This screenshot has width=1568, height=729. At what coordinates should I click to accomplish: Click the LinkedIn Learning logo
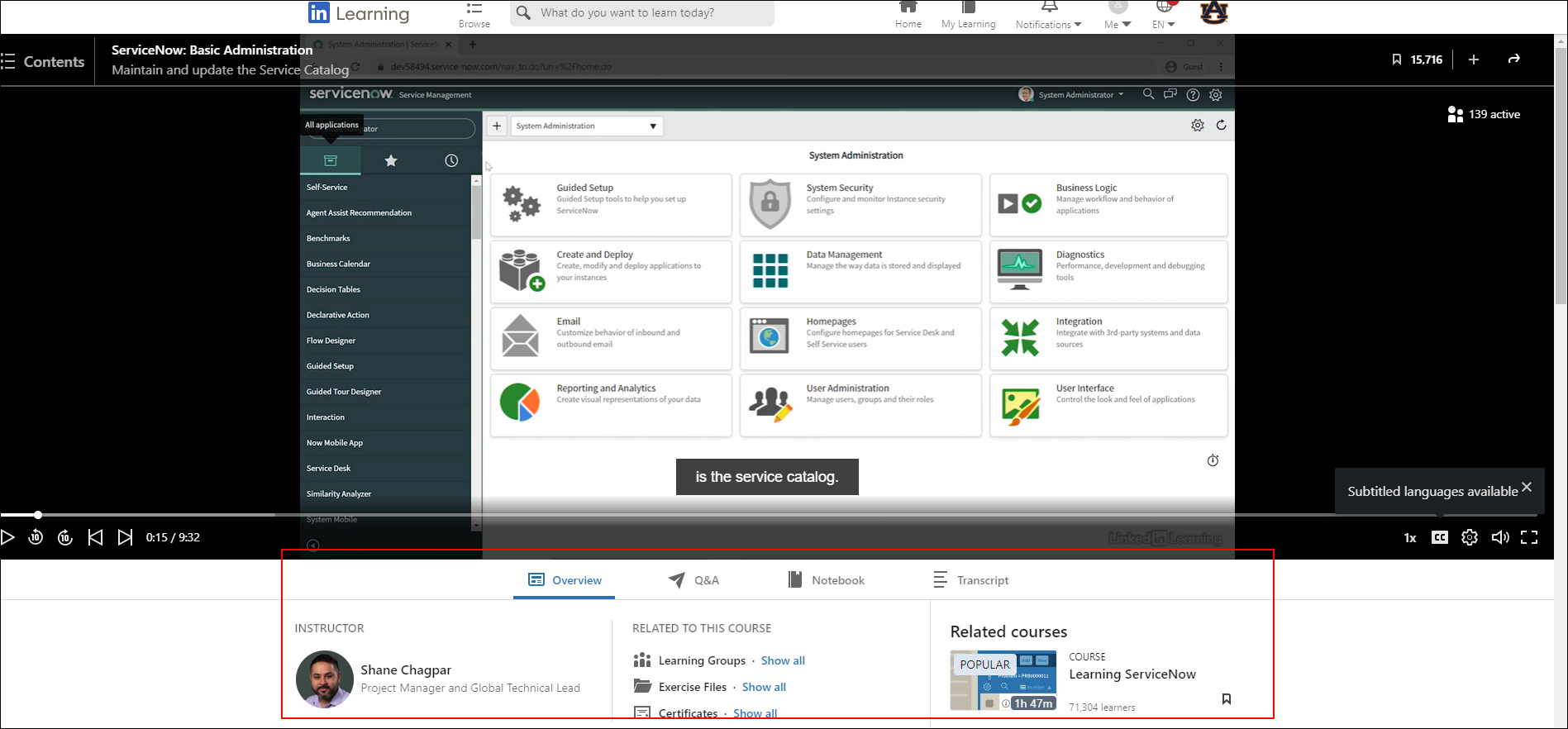tap(359, 13)
